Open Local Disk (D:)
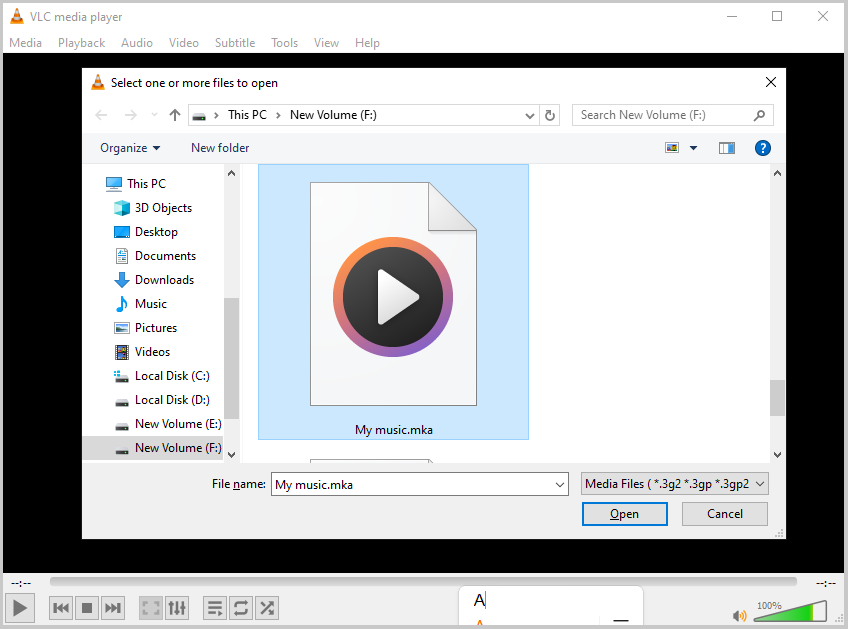The image size is (848, 629). click(x=162, y=400)
